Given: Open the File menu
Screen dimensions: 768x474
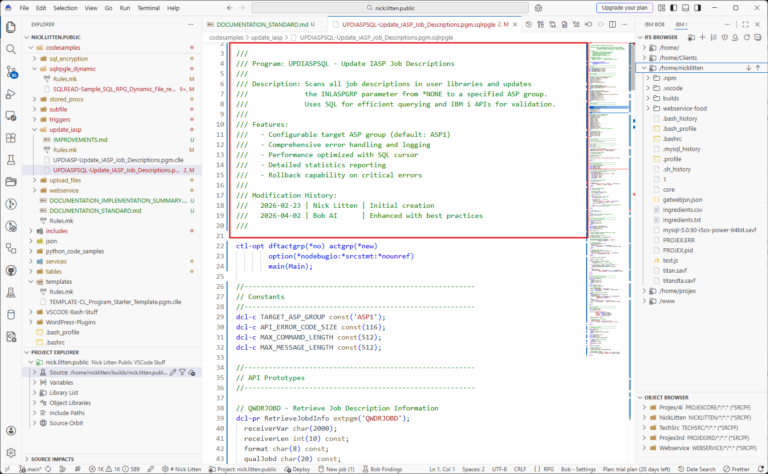Looking at the screenshot, I should click(24, 8).
